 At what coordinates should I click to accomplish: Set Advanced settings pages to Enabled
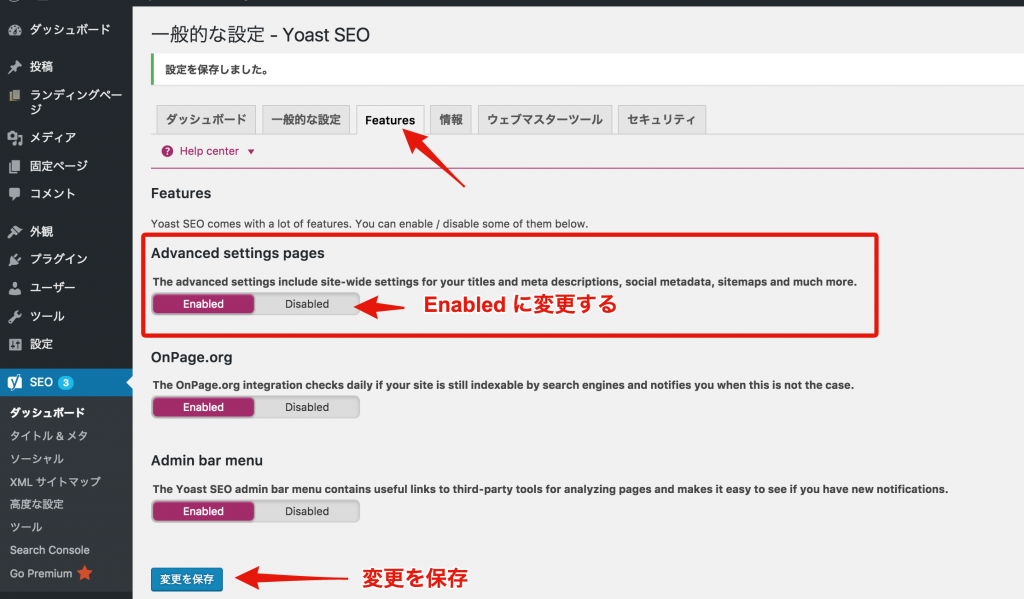[x=203, y=304]
